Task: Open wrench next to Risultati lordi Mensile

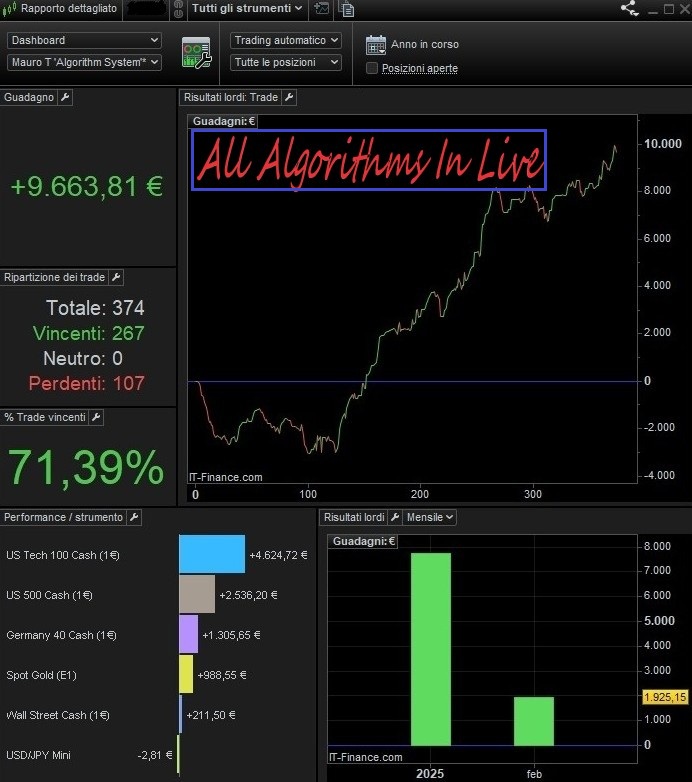Action: [395, 517]
